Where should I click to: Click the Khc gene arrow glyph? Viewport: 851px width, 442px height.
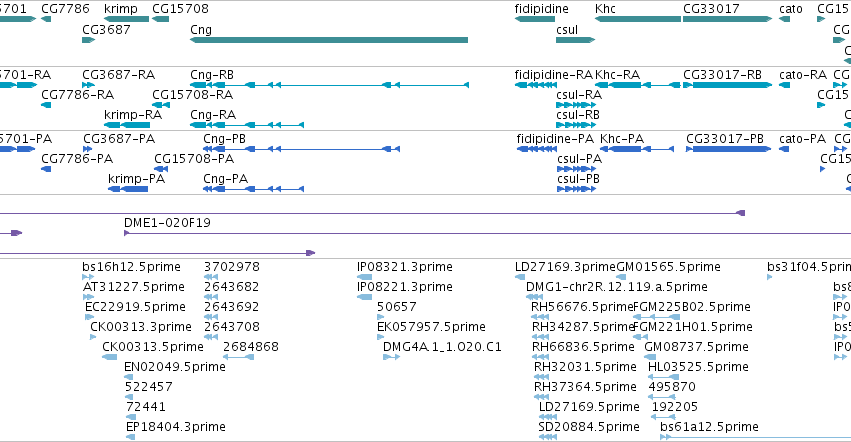[x=638, y=19]
